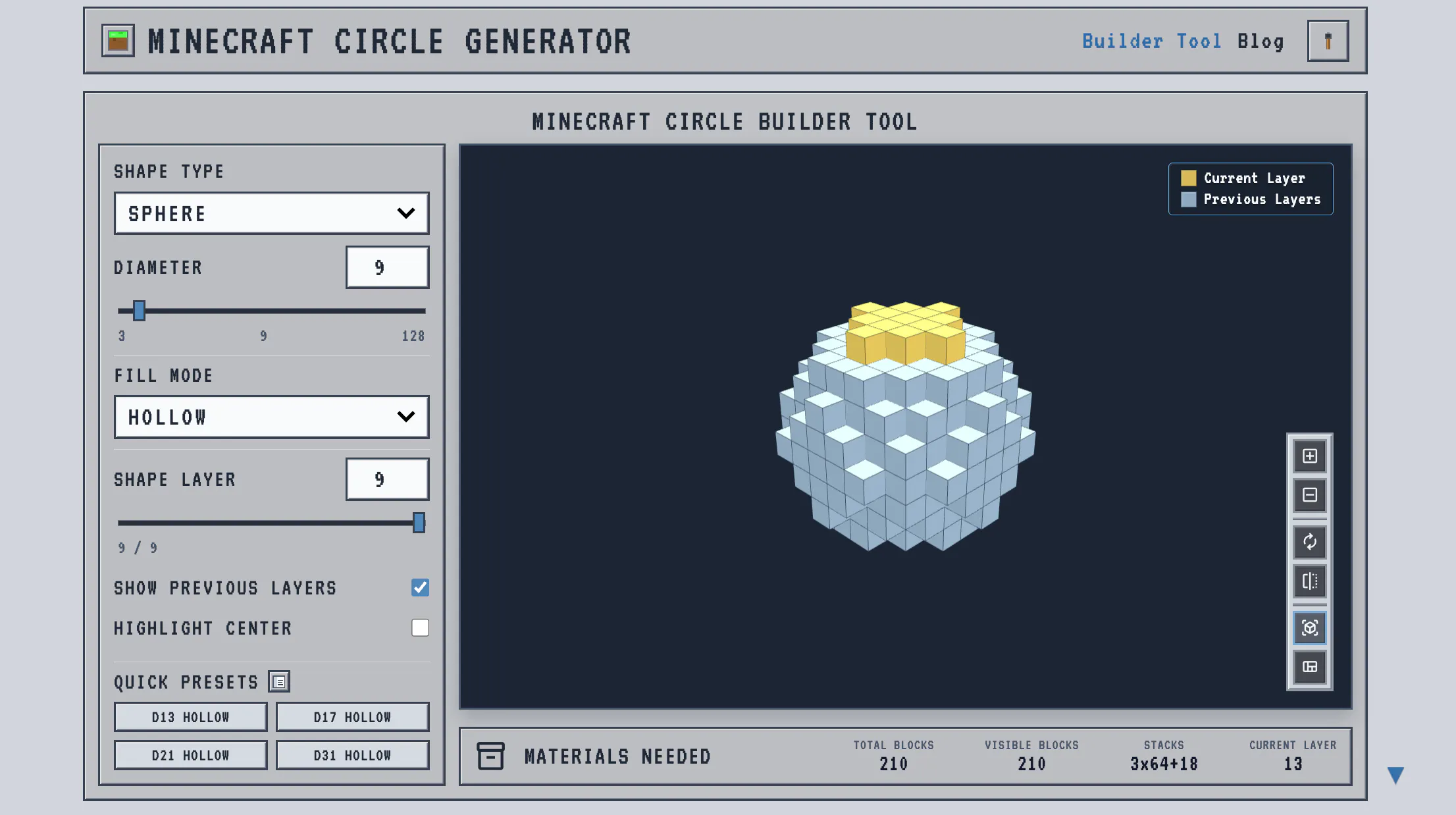Click the 'Quick Presets' section label
This screenshot has height=815, width=1456.
tap(186, 682)
